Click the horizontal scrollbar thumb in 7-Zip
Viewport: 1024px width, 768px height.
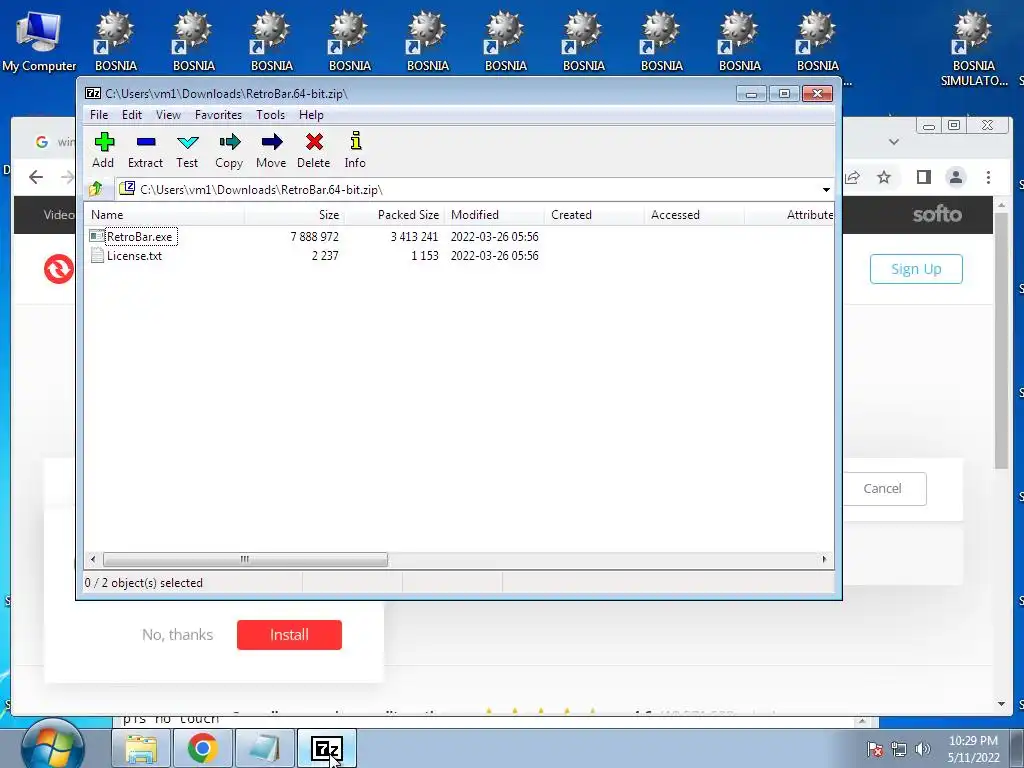click(246, 560)
